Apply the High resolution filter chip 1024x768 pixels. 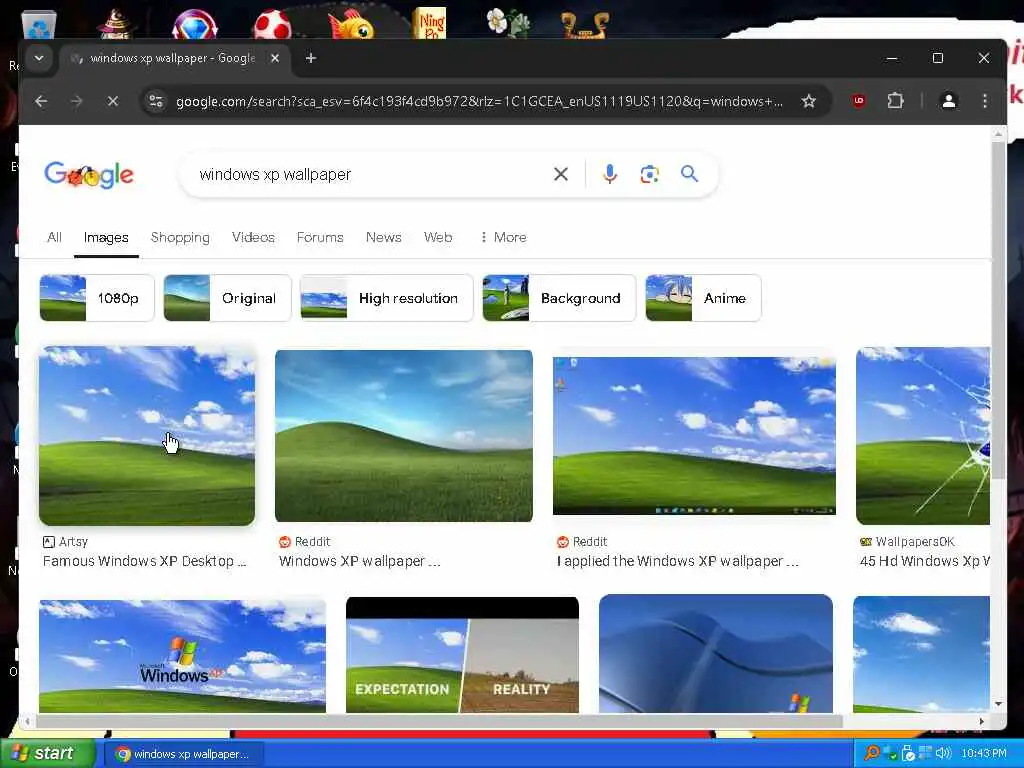[387, 298]
